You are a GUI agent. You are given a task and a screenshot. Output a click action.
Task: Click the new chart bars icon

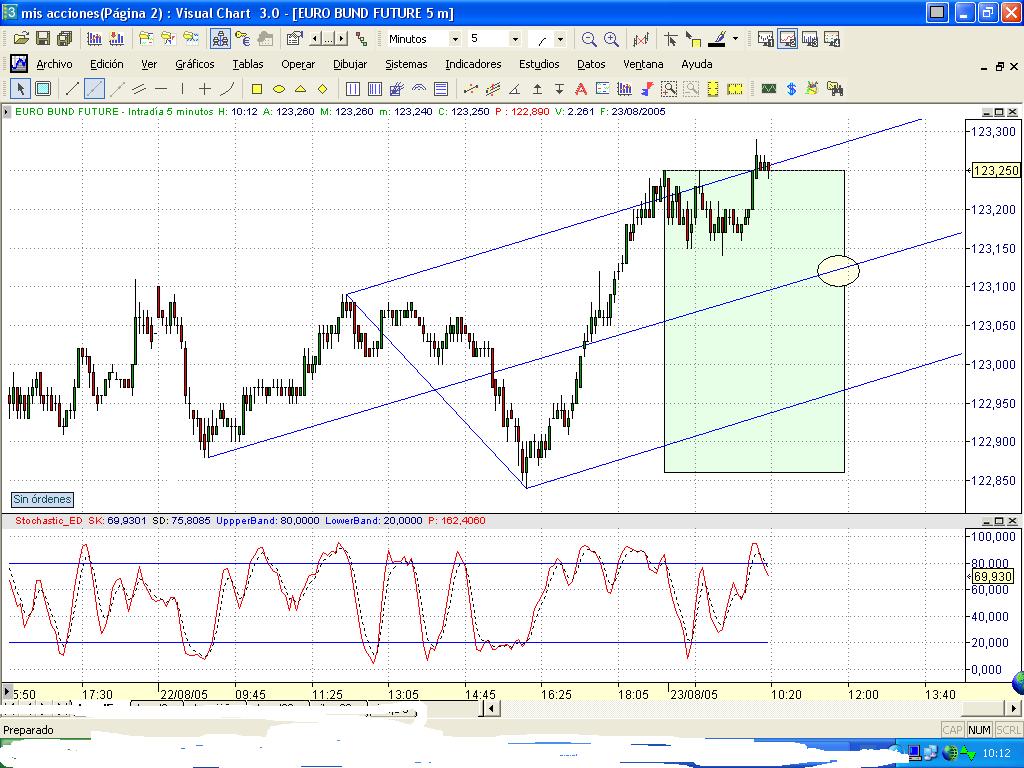pyautogui.click(x=95, y=39)
